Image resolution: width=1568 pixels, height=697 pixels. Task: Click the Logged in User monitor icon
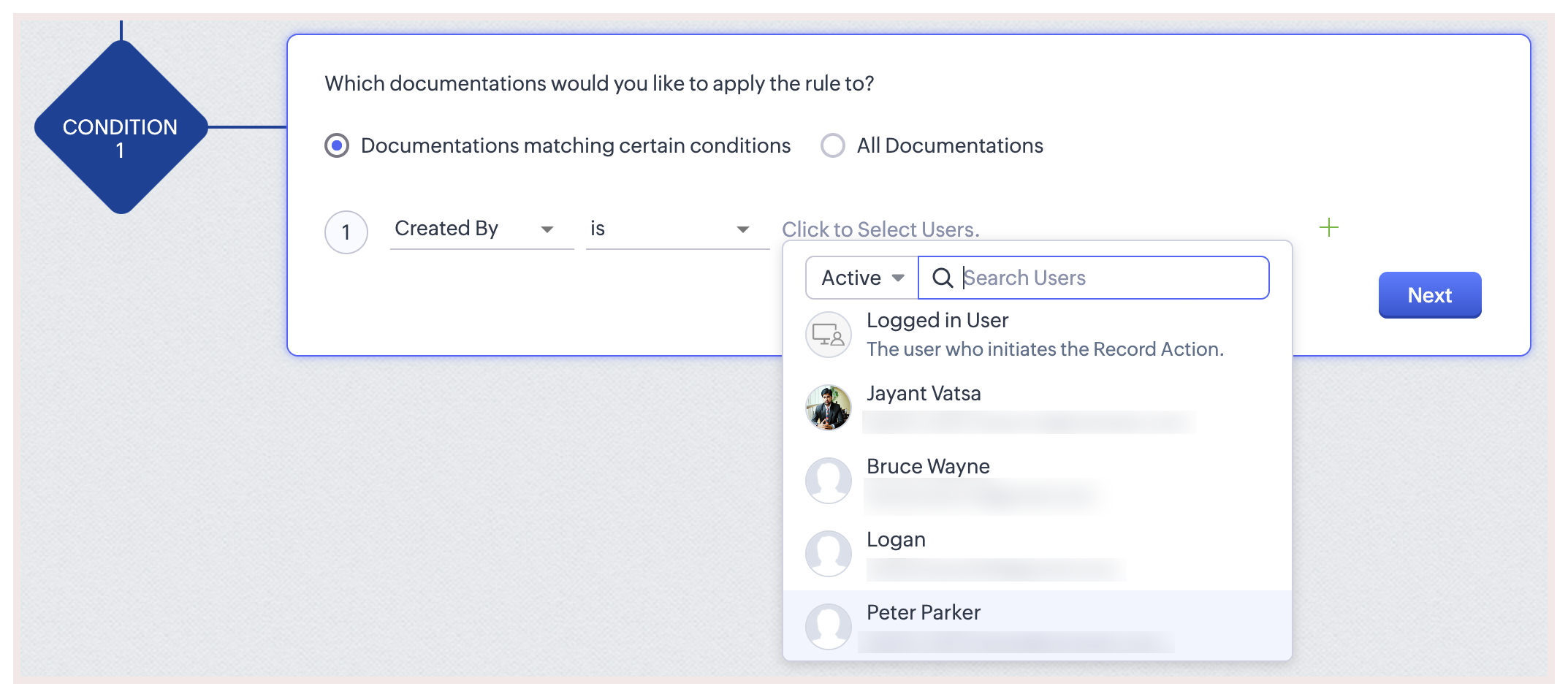[x=828, y=335]
